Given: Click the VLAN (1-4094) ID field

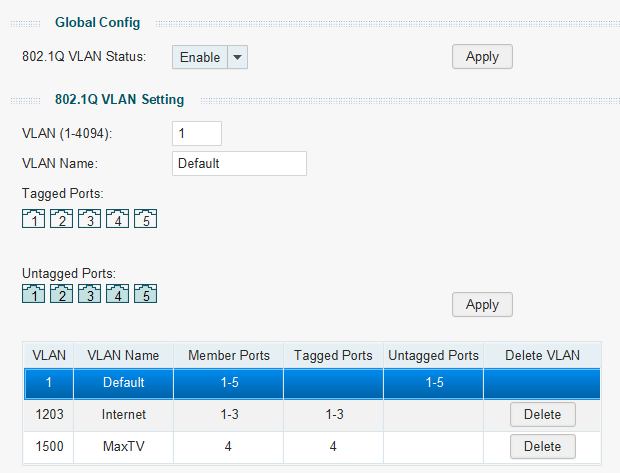Looking at the screenshot, I should pyautogui.click(x=197, y=133).
